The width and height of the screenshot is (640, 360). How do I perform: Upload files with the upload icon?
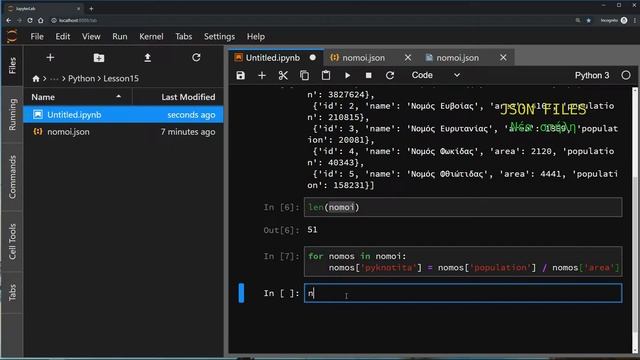[148, 58]
